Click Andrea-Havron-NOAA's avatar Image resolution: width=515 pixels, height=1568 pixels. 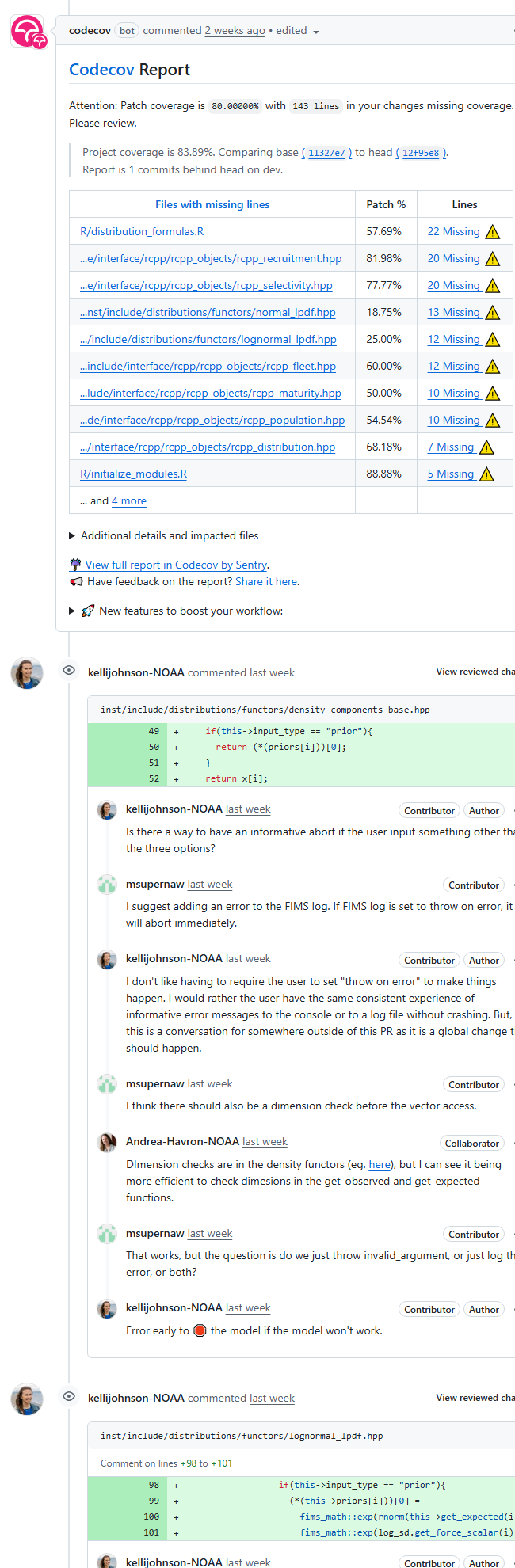[x=107, y=1142]
